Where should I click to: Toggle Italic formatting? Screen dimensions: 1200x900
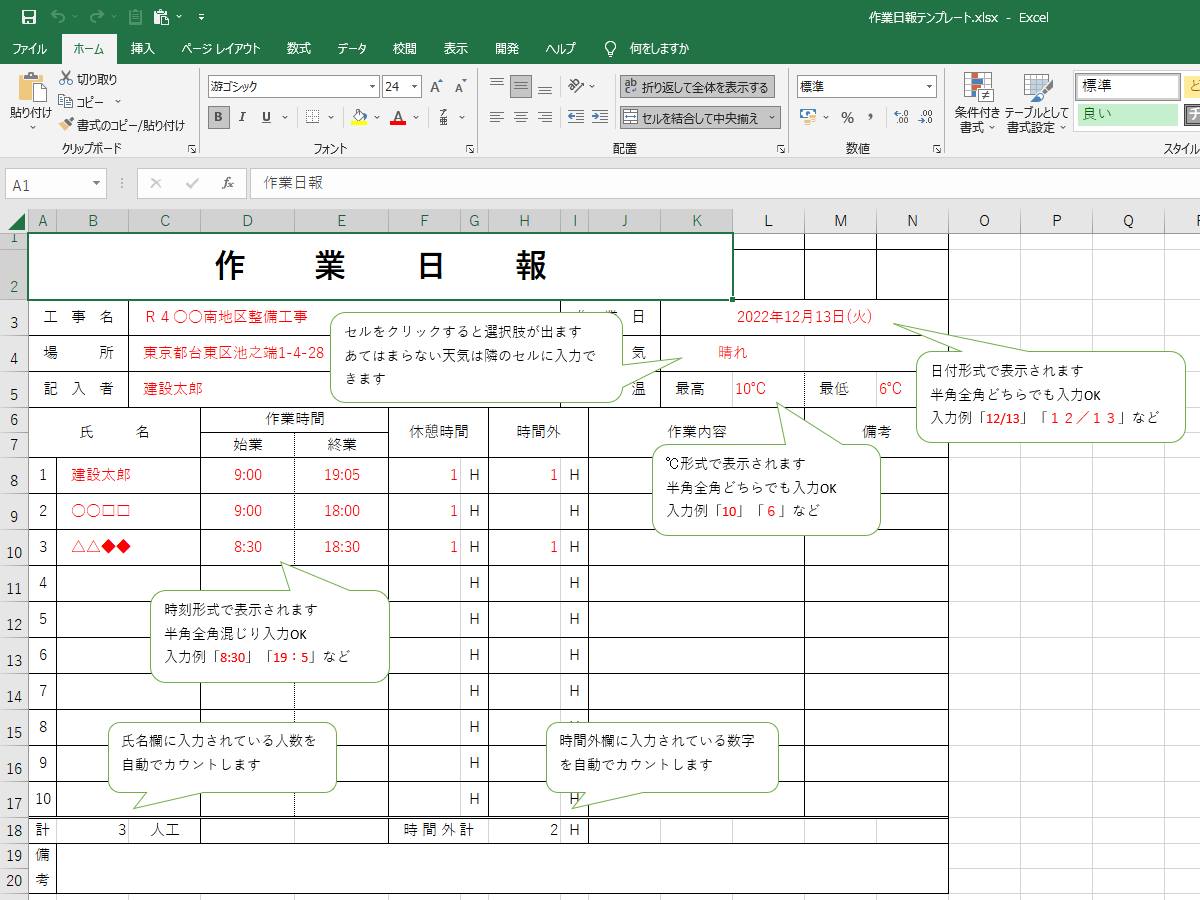pyautogui.click(x=243, y=117)
